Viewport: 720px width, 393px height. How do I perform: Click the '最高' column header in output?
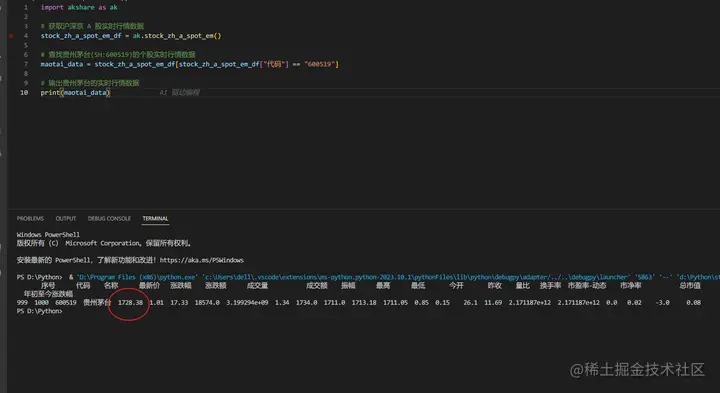coord(383,286)
